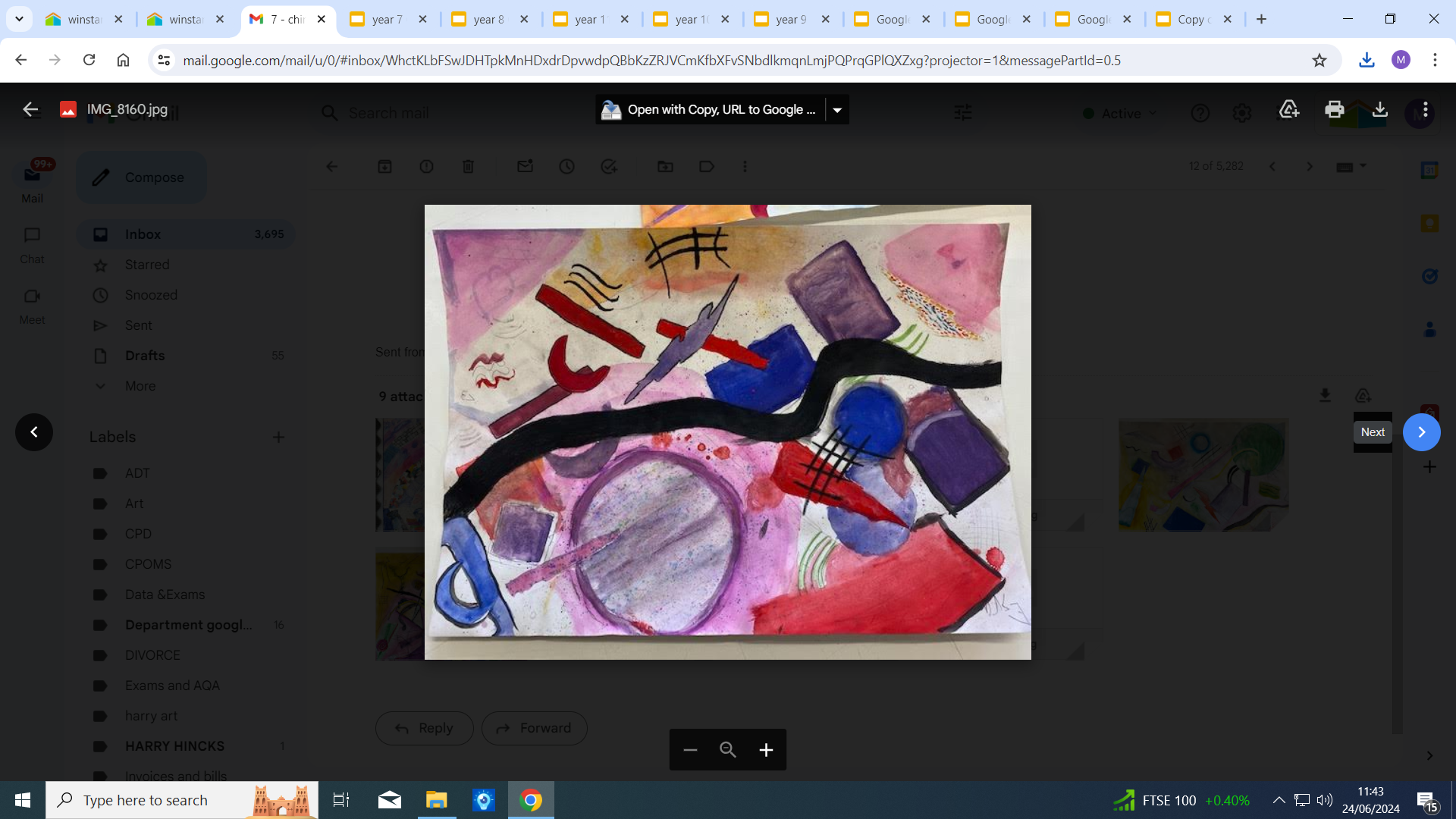Viewport: 1456px width, 819px height.
Task: Open the Chat section
Action: tap(32, 246)
